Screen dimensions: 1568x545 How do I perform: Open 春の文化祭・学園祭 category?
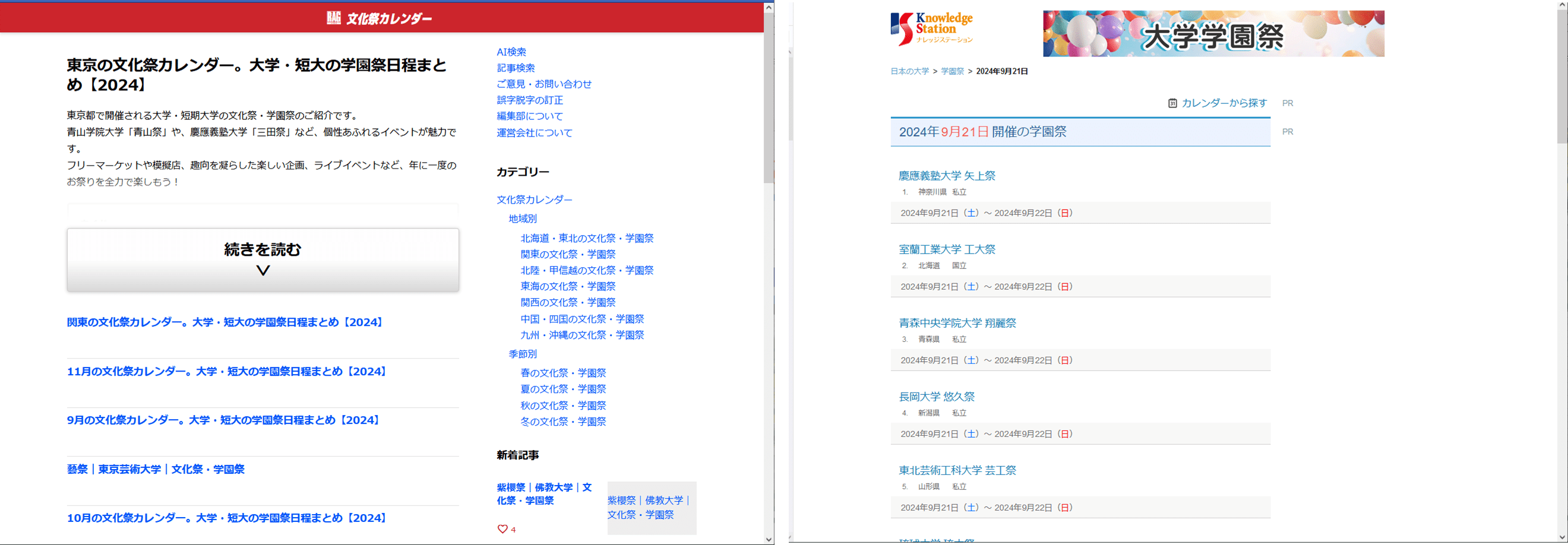563,373
